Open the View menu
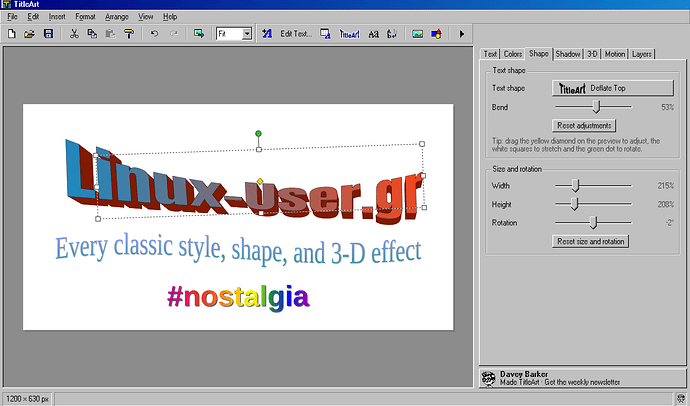The height and width of the screenshot is (406, 690). [x=146, y=17]
